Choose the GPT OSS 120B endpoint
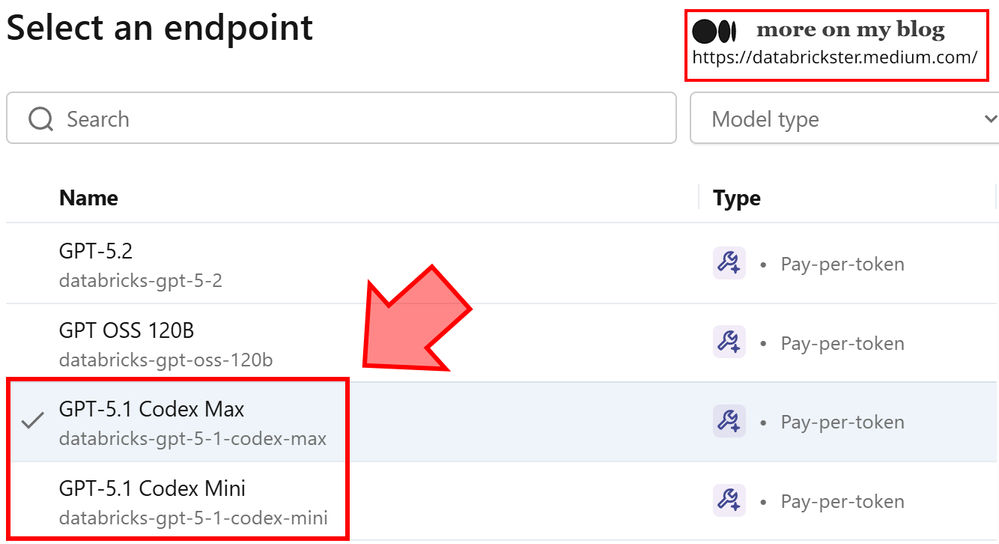Image resolution: width=999 pixels, height=544 pixels. click(x=126, y=331)
